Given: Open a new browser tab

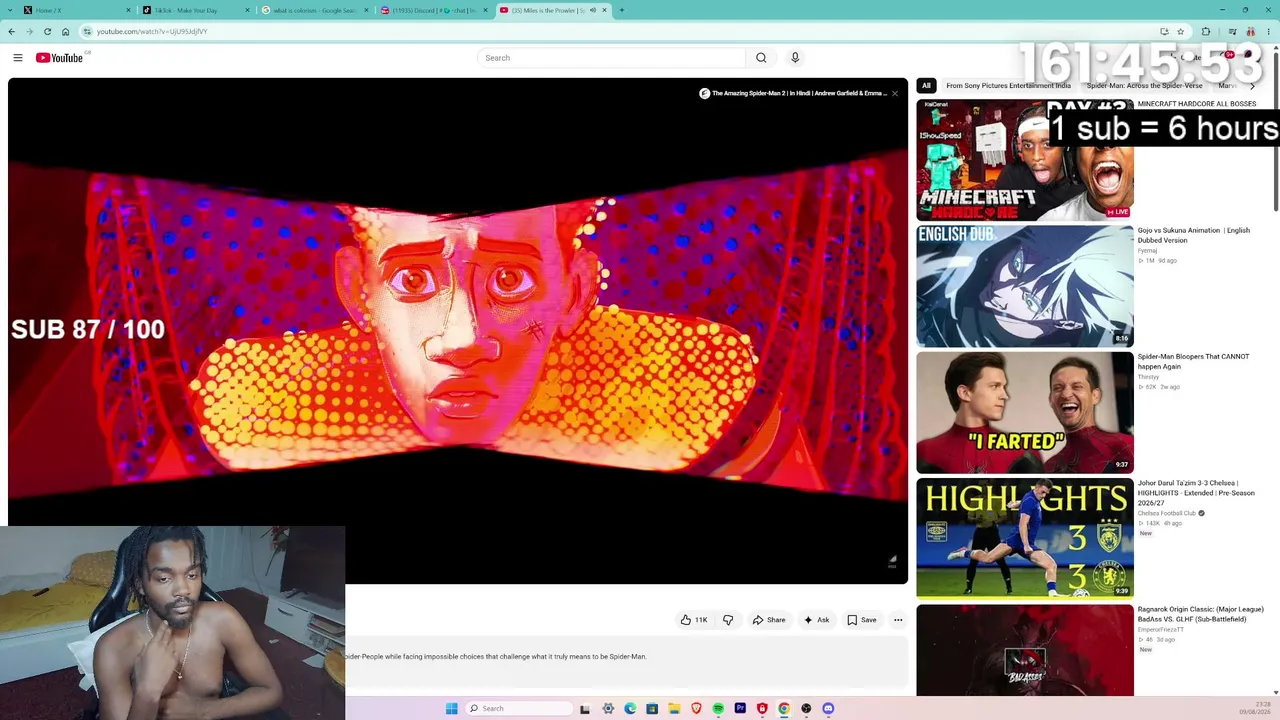Looking at the screenshot, I should tap(622, 10).
